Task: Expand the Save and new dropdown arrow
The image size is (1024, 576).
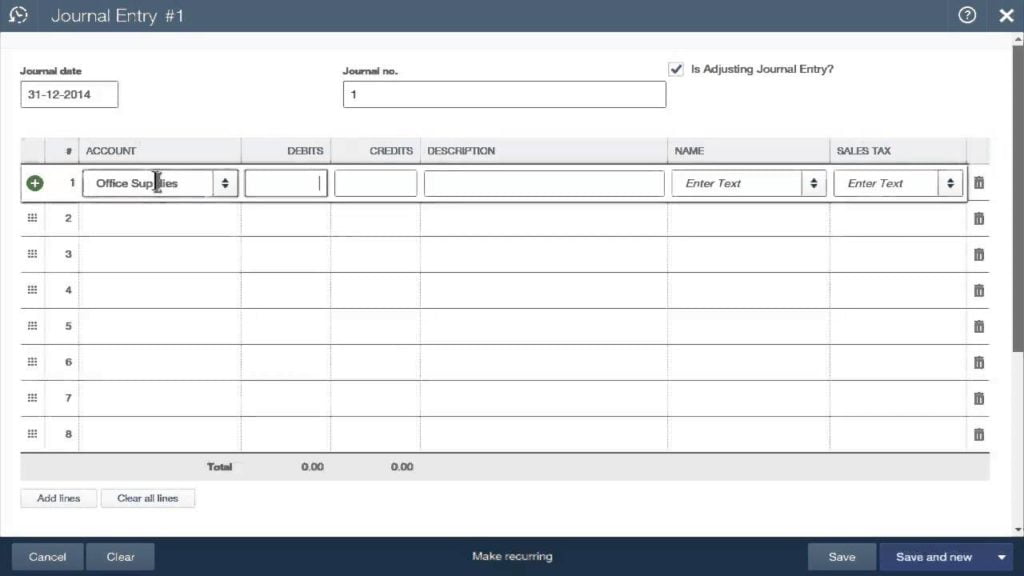Action: tap(1002, 556)
